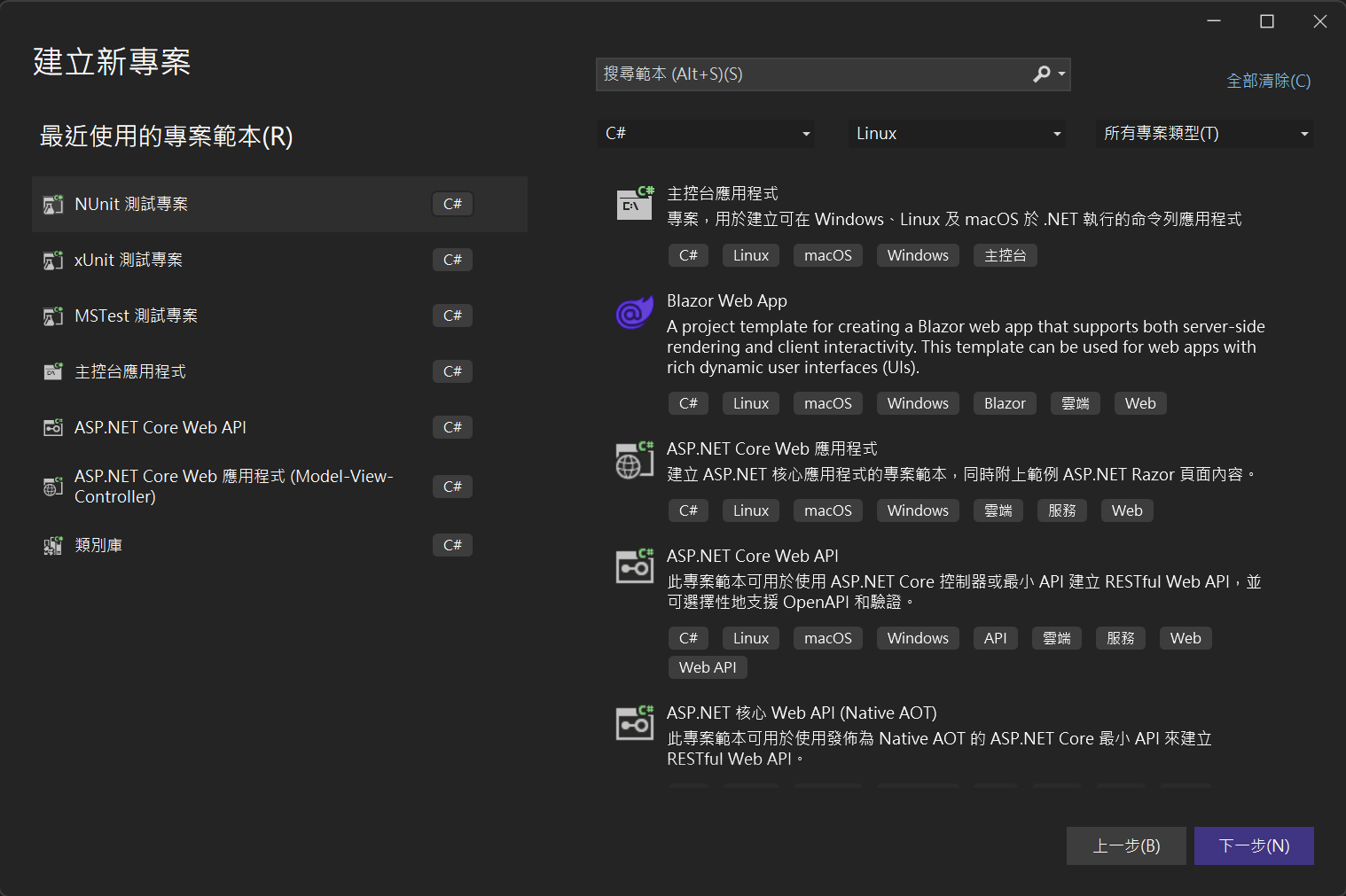Click the Web API tag under ASP.NET Core Web API
The height and width of the screenshot is (896, 1346).
tap(708, 668)
